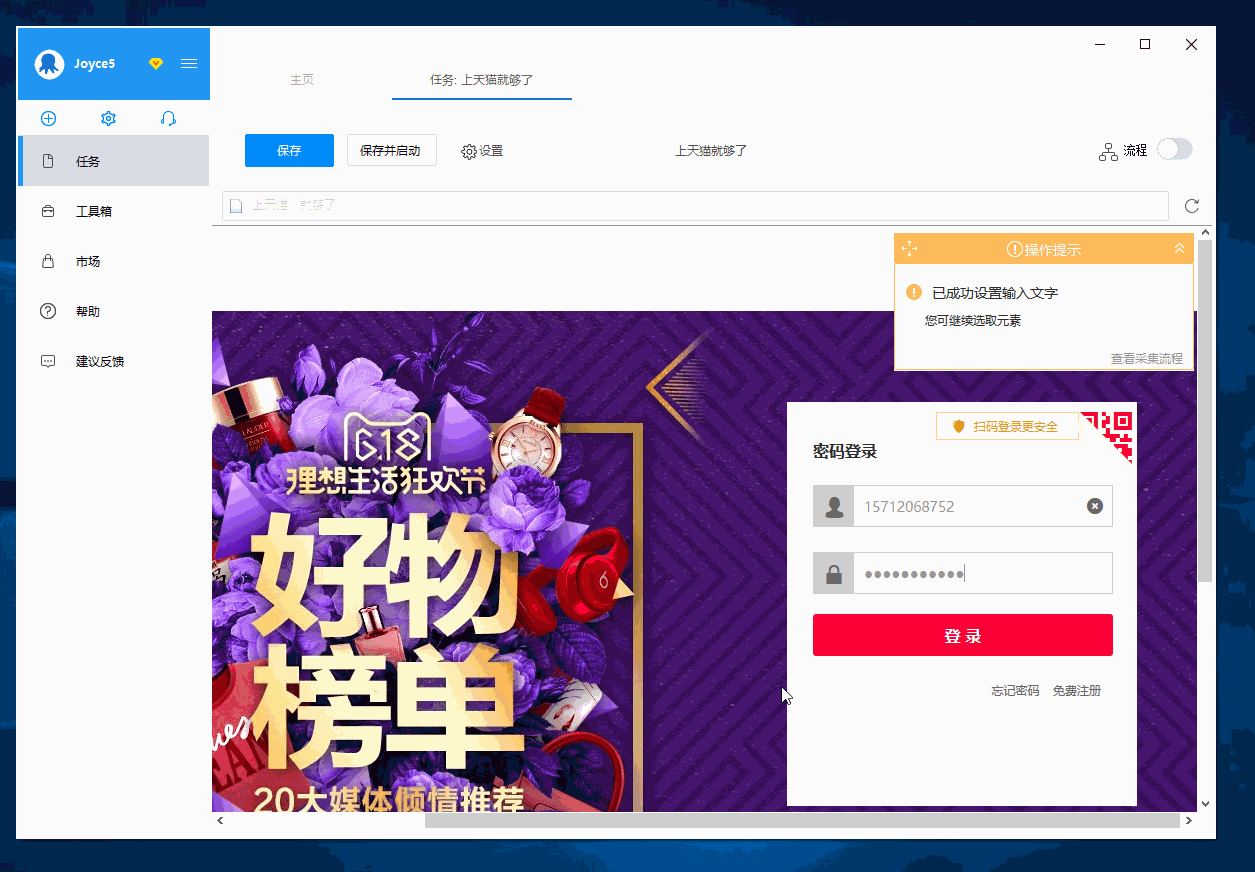This screenshot has width=1255, height=872.
Task: Open the gear settings icon in sidebar
Action: click(x=108, y=118)
